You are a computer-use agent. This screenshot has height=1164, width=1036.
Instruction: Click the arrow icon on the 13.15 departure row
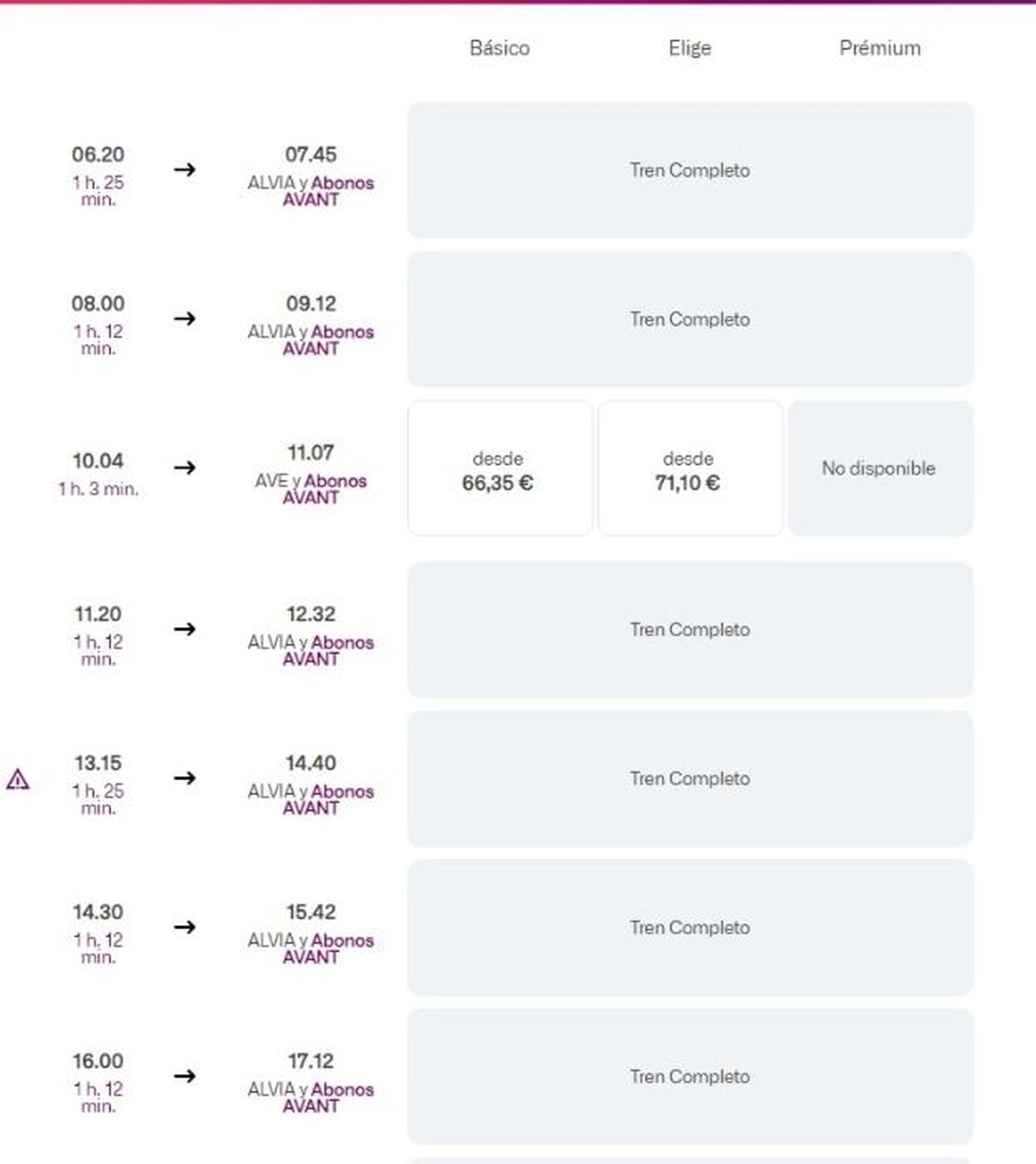click(x=185, y=777)
